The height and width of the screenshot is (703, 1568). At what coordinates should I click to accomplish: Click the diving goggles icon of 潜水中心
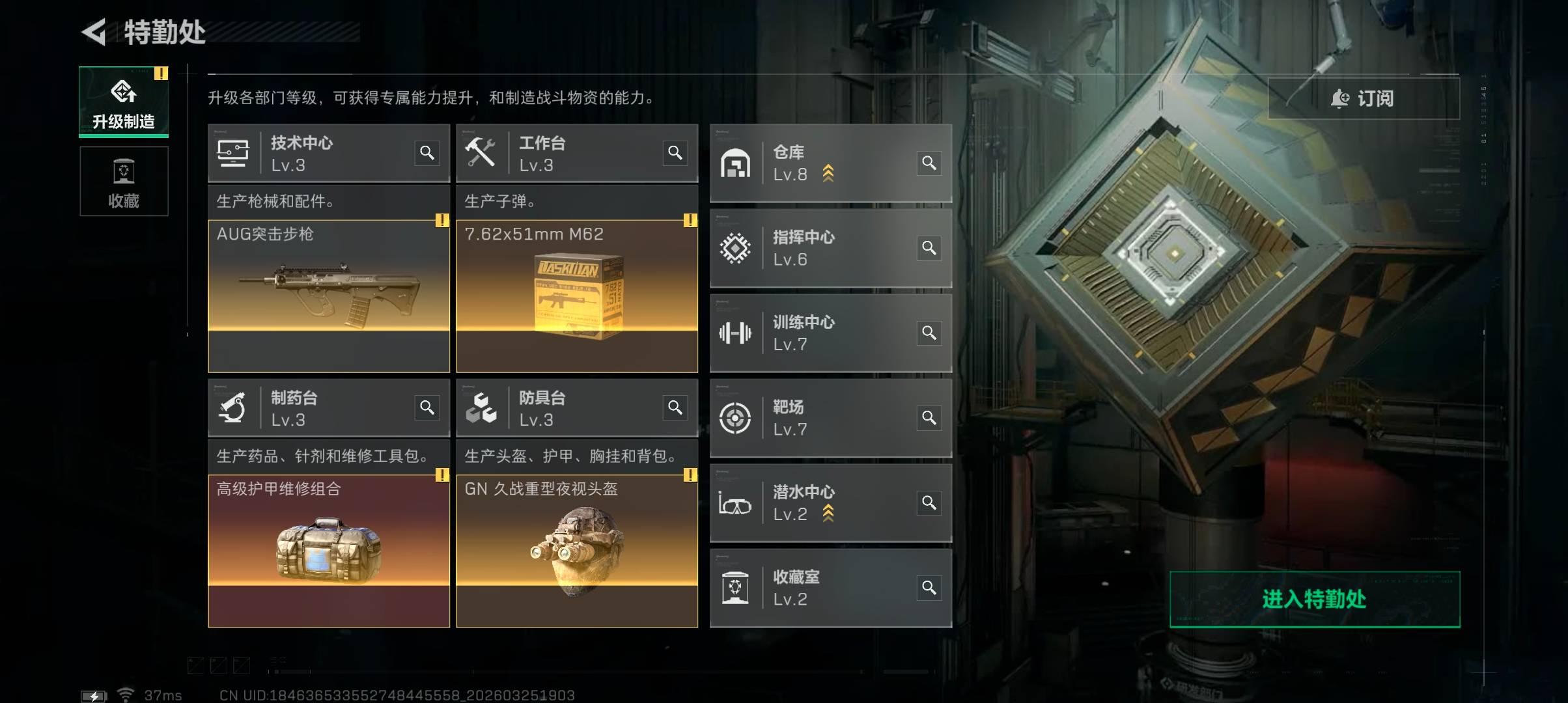[735, 503]
